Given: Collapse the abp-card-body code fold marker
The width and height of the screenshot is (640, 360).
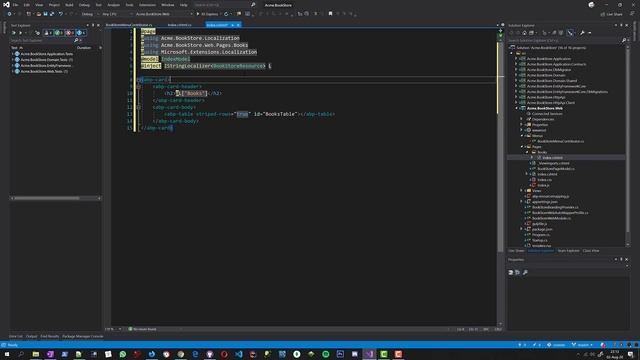Looking at the screenshot, I should [139, 107].
